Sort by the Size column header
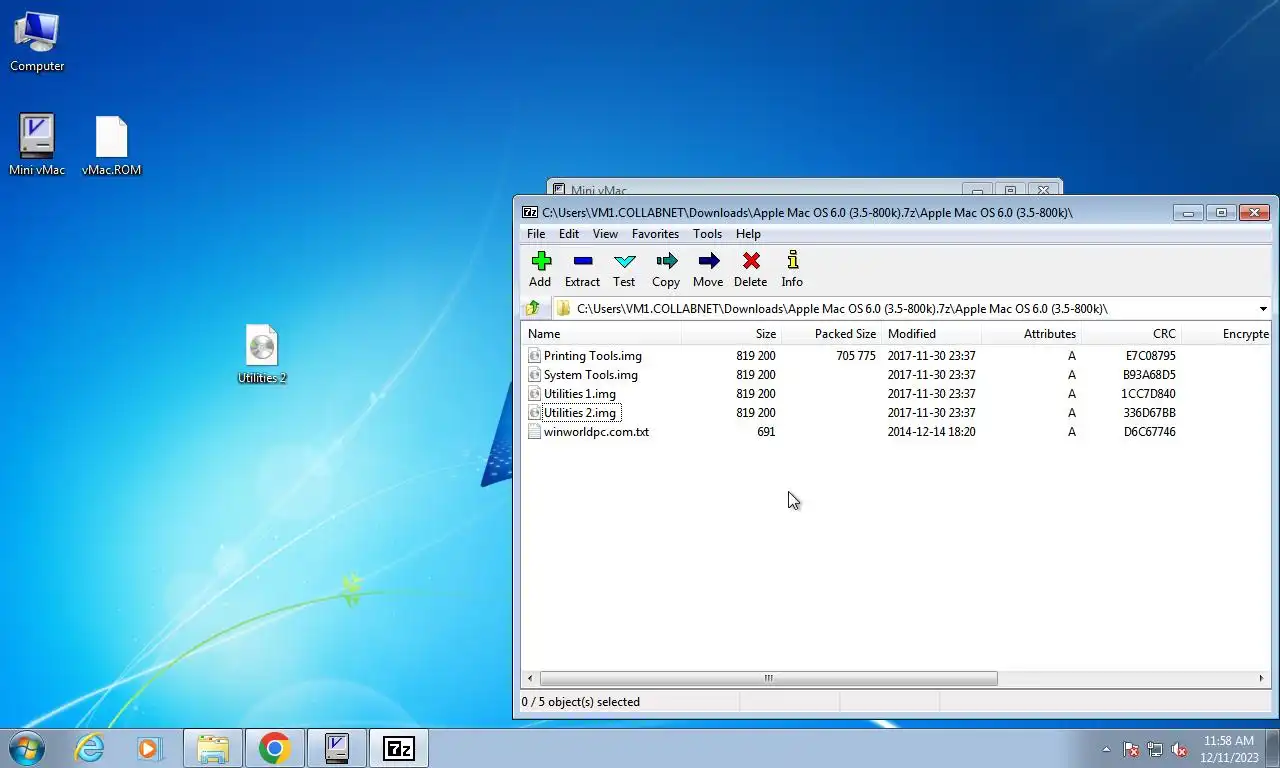Screen dimensions: 1280x768 tap(731, 334)
